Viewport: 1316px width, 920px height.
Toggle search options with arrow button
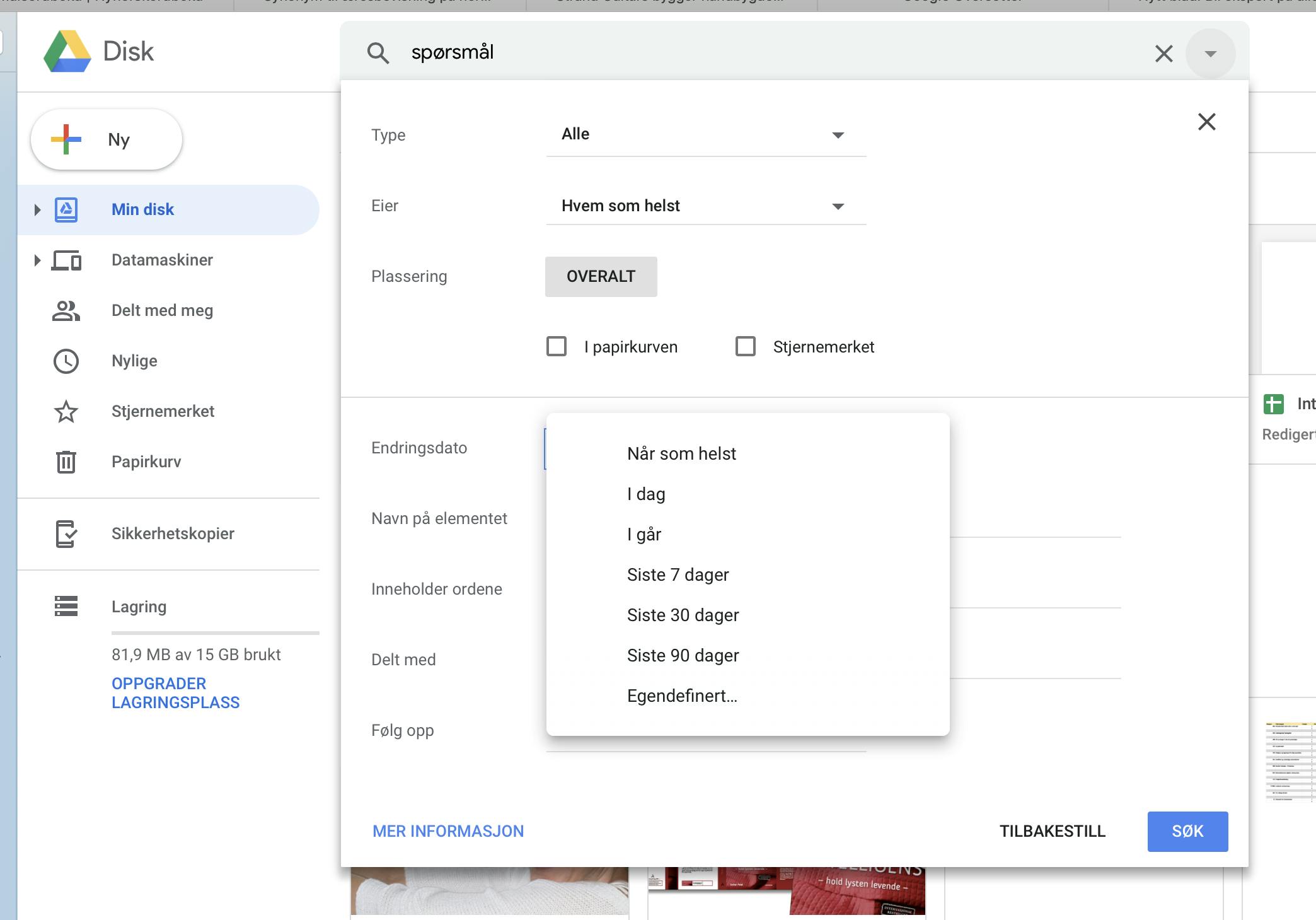tap(1210, 54)
